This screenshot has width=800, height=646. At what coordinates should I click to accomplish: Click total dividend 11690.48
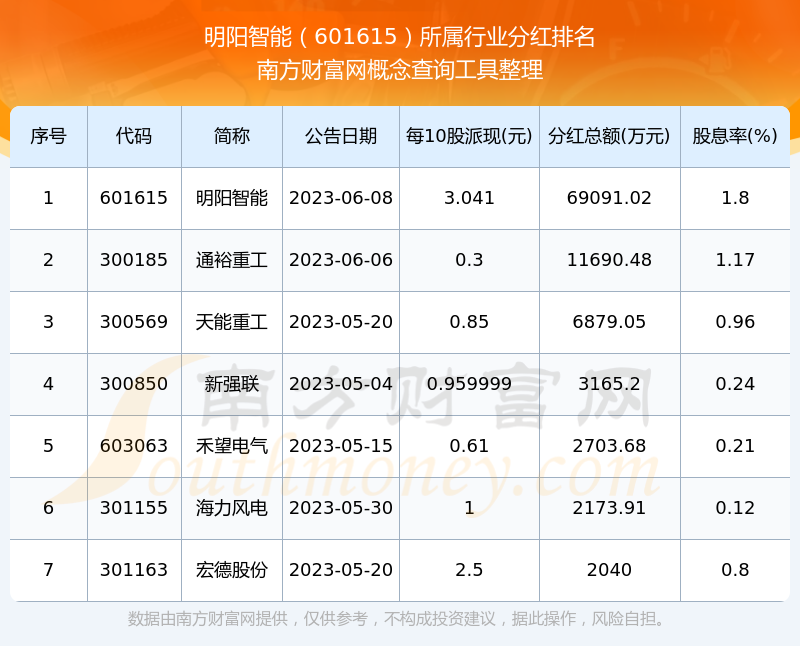tap(609, 260)
